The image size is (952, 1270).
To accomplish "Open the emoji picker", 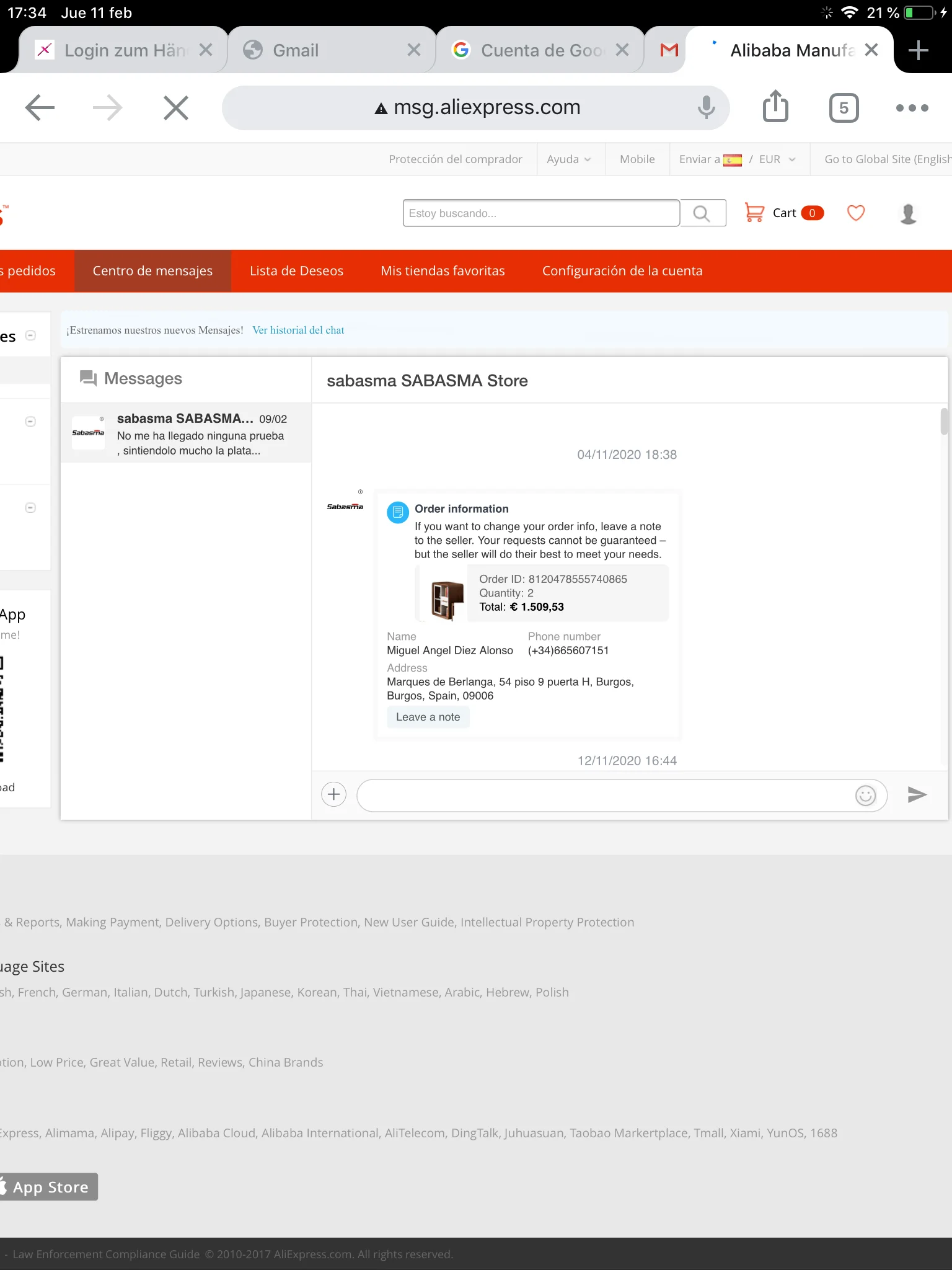I will click(865, 795).
